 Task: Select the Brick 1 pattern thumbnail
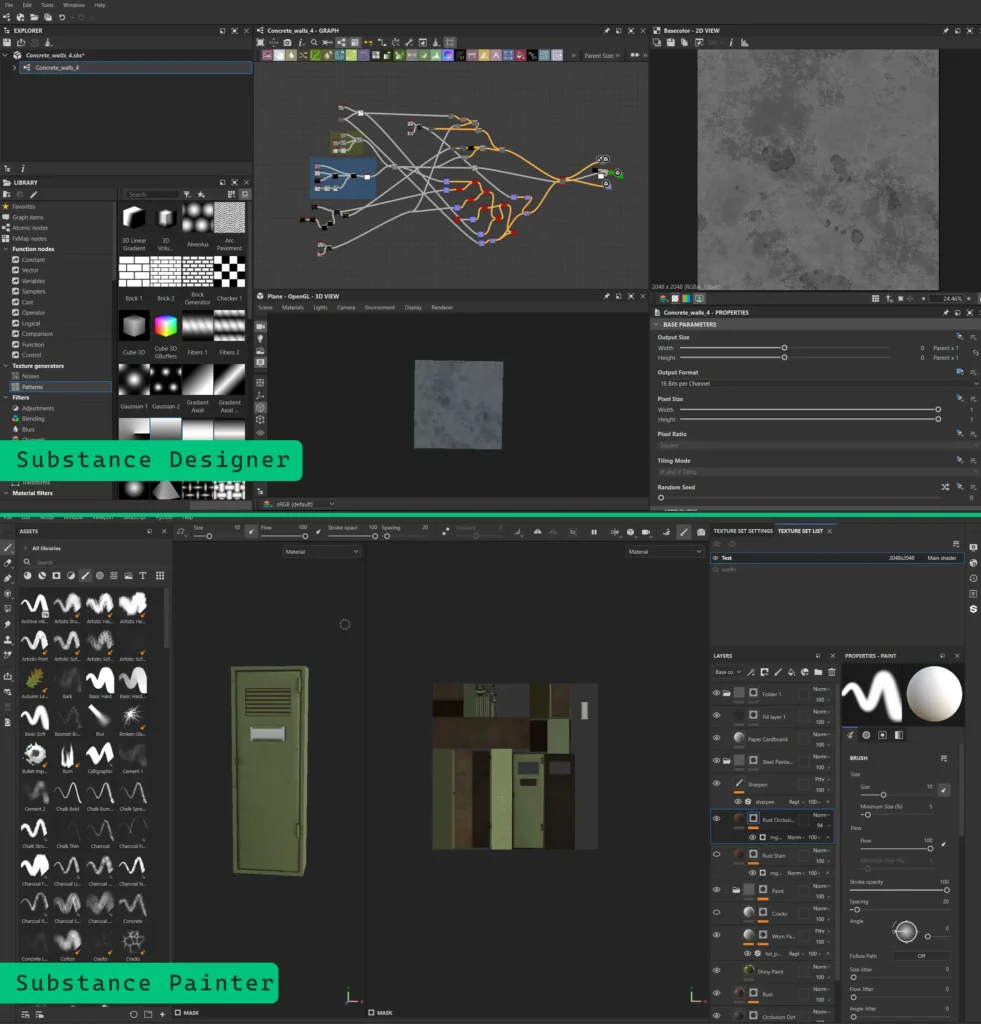click(134, 273)
